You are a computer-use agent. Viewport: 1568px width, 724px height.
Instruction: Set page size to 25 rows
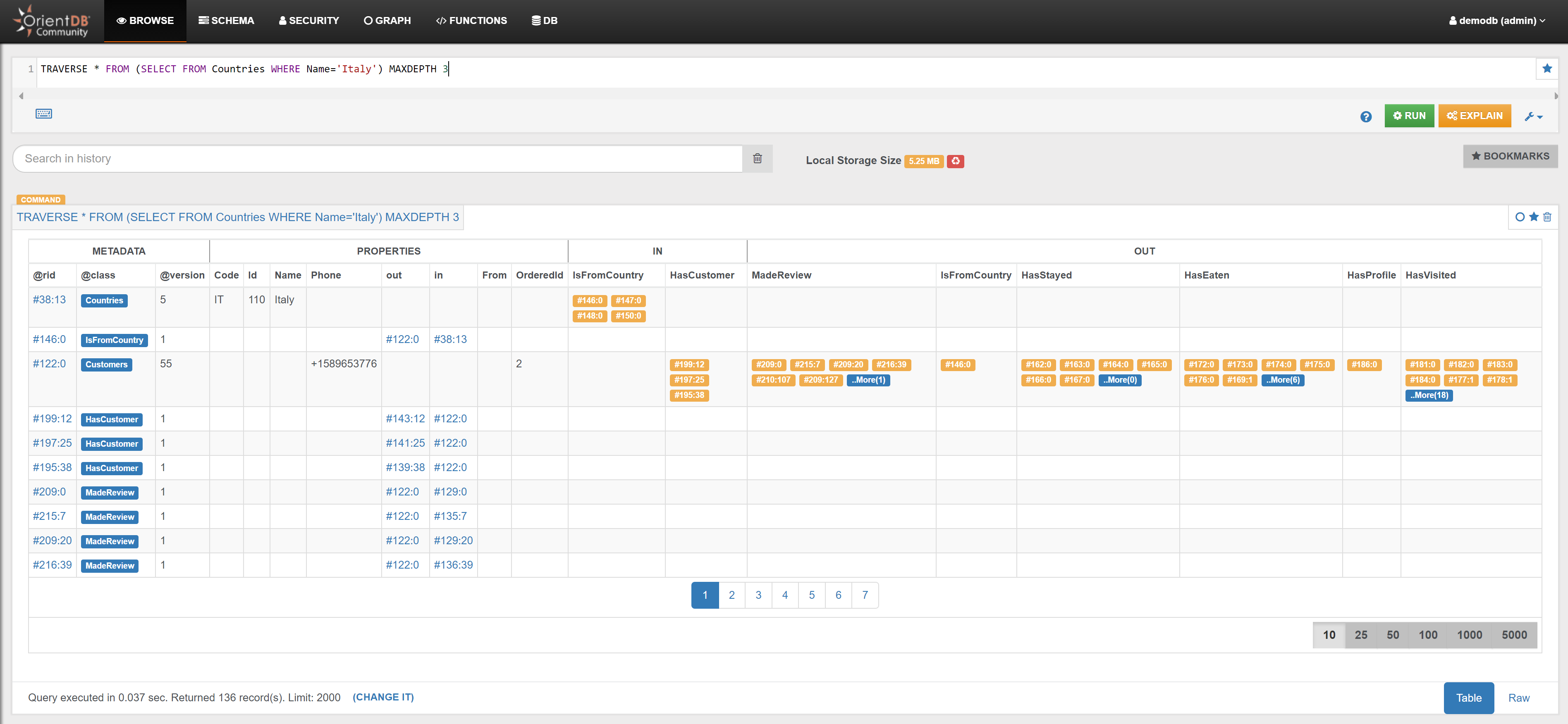tap(1360, 635)
